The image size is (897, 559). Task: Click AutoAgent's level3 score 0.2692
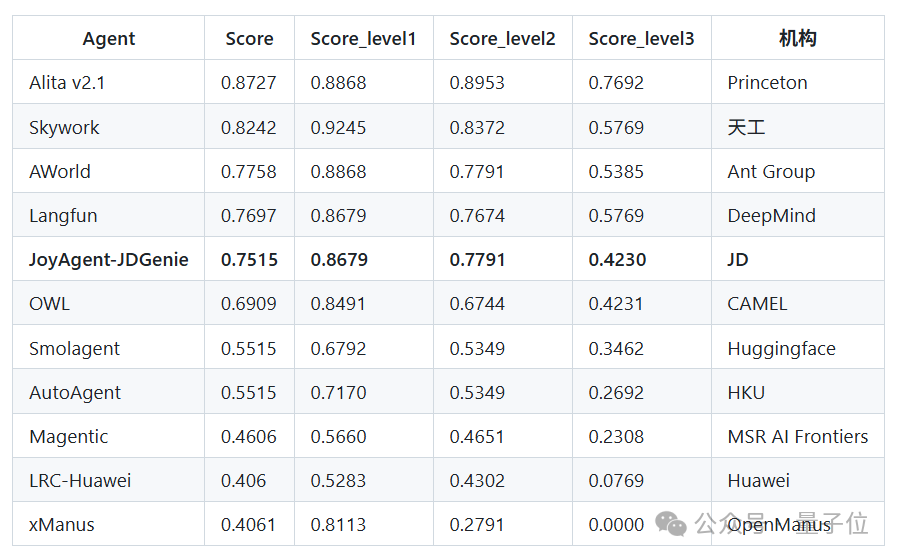tap(616, 392)
